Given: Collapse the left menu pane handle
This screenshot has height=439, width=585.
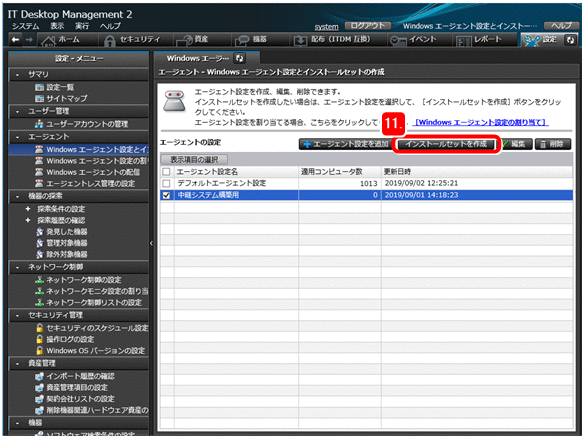Looking at the screenshot, I should (x=151, y=243).
